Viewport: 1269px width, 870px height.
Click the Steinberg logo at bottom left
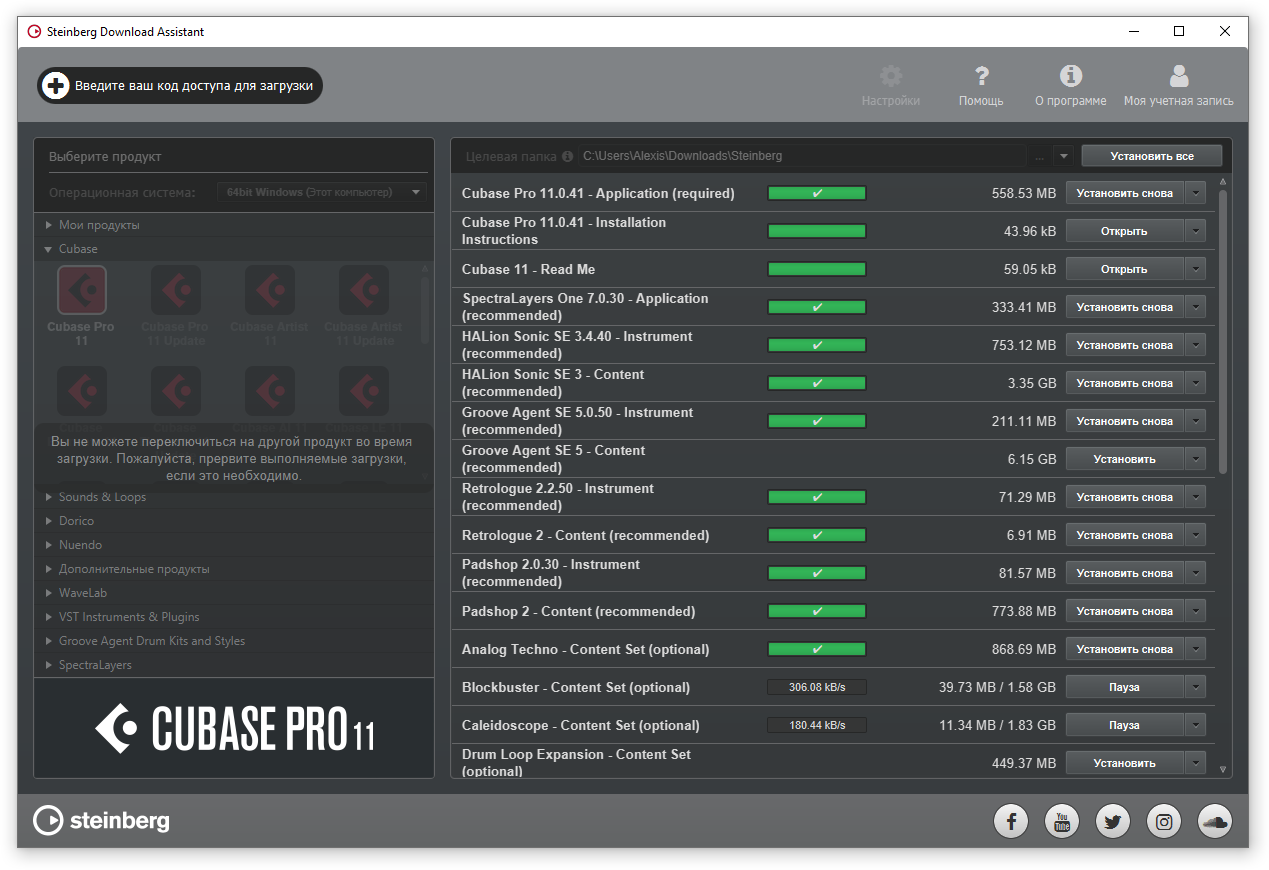pos(101,821)
